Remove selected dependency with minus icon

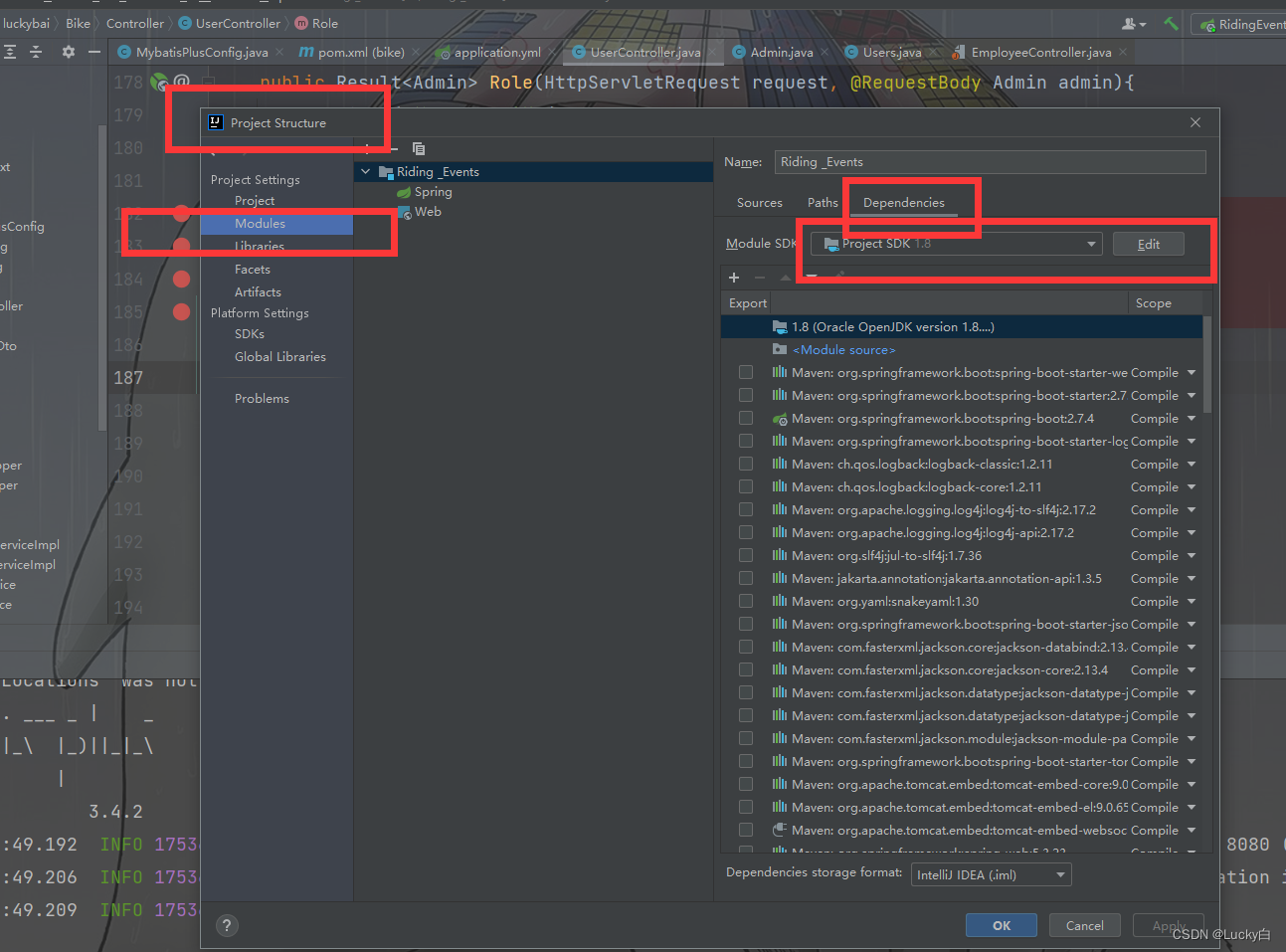pyautogui.click(x=760, y=278)
